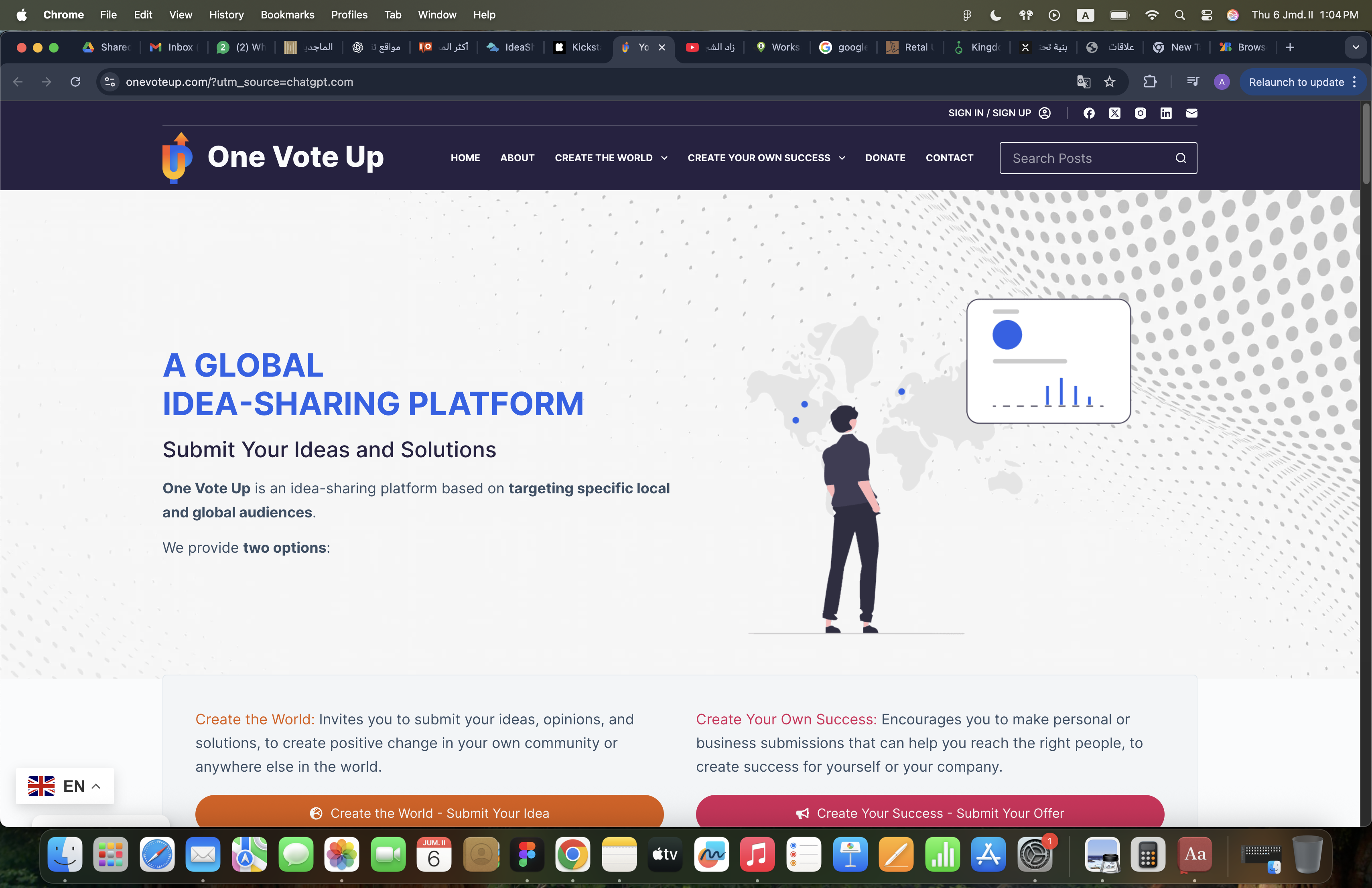Click the search magnifier in Search Posts

1181,158
